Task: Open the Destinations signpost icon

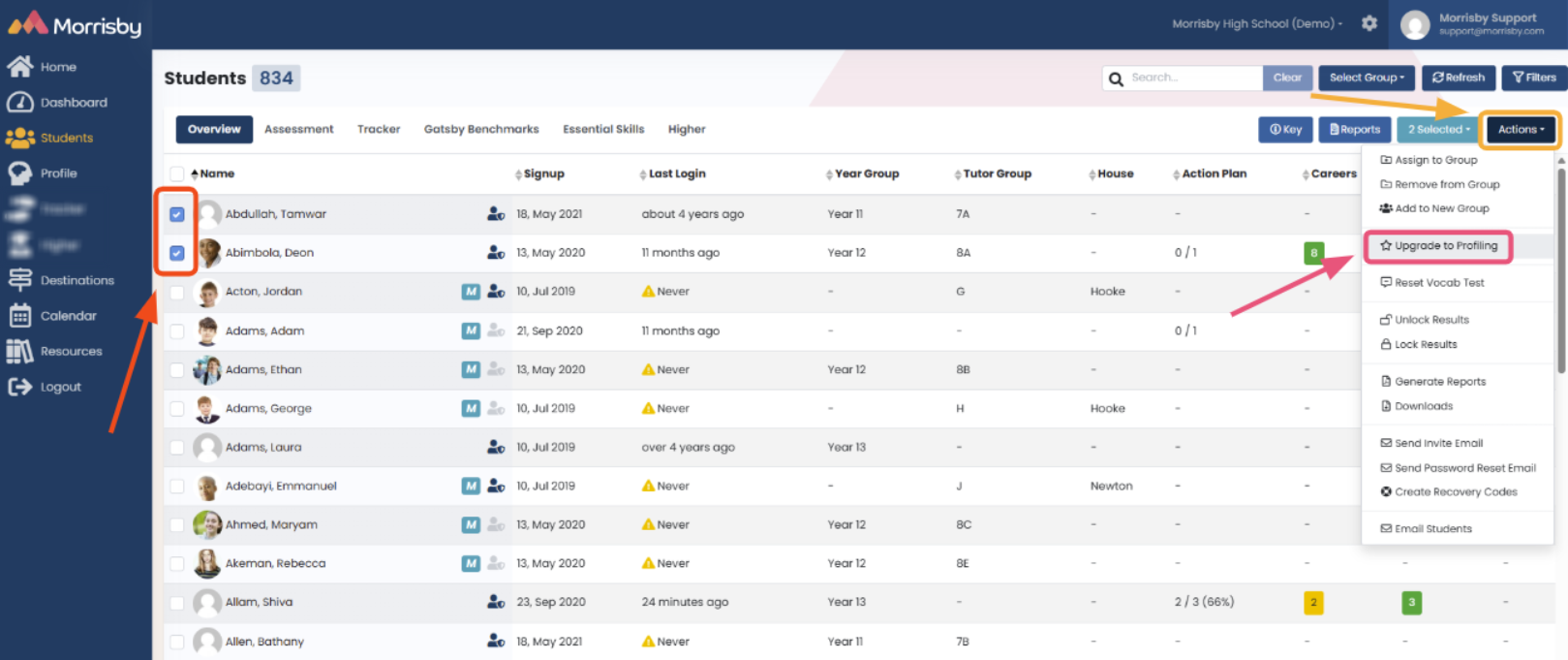Action: coord(19,279)
